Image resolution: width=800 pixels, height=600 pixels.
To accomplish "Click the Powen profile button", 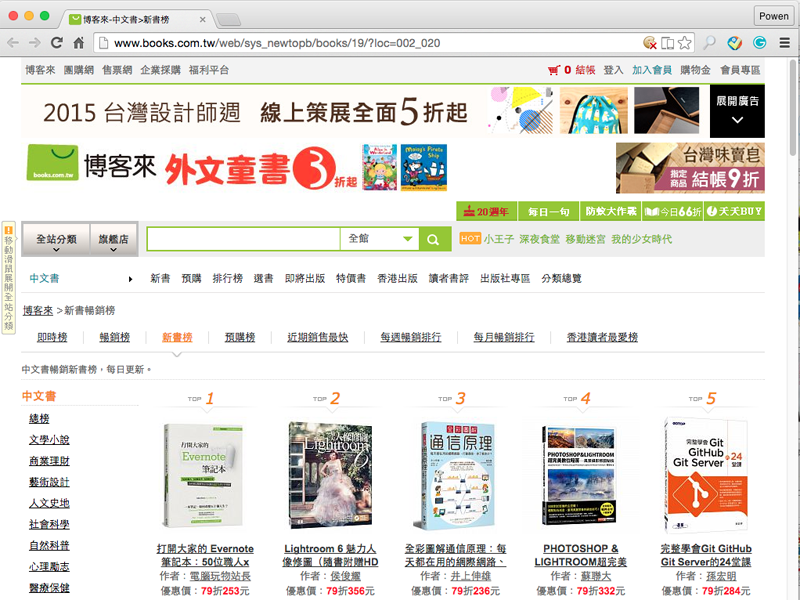I will (773, 16).
